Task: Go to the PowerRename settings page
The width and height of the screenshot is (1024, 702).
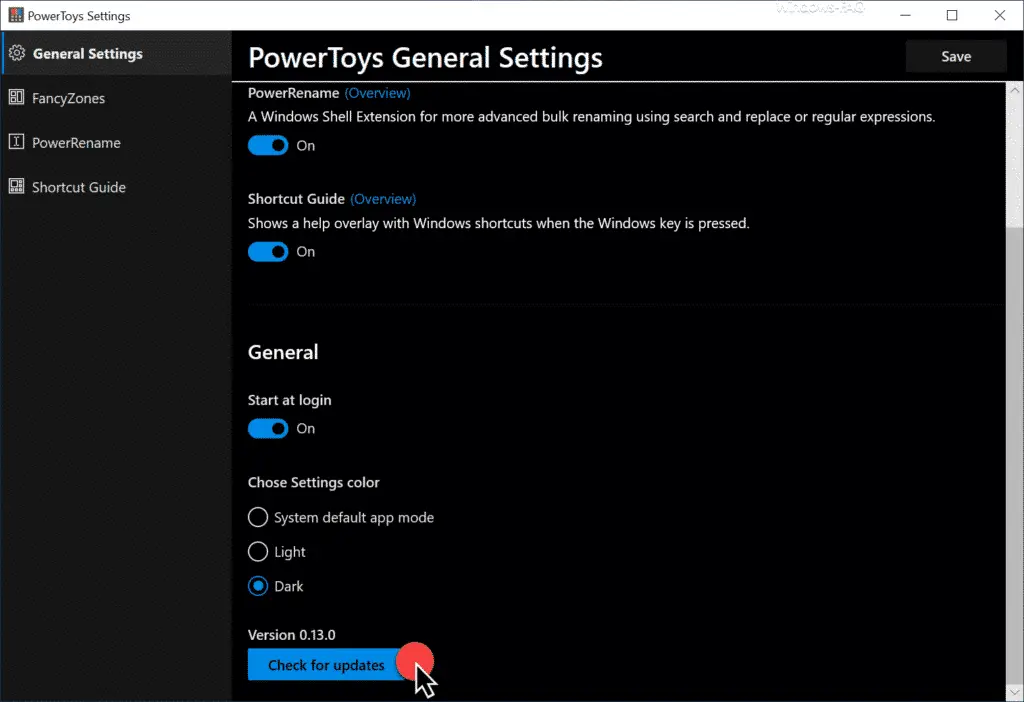Action: (116, 142)
